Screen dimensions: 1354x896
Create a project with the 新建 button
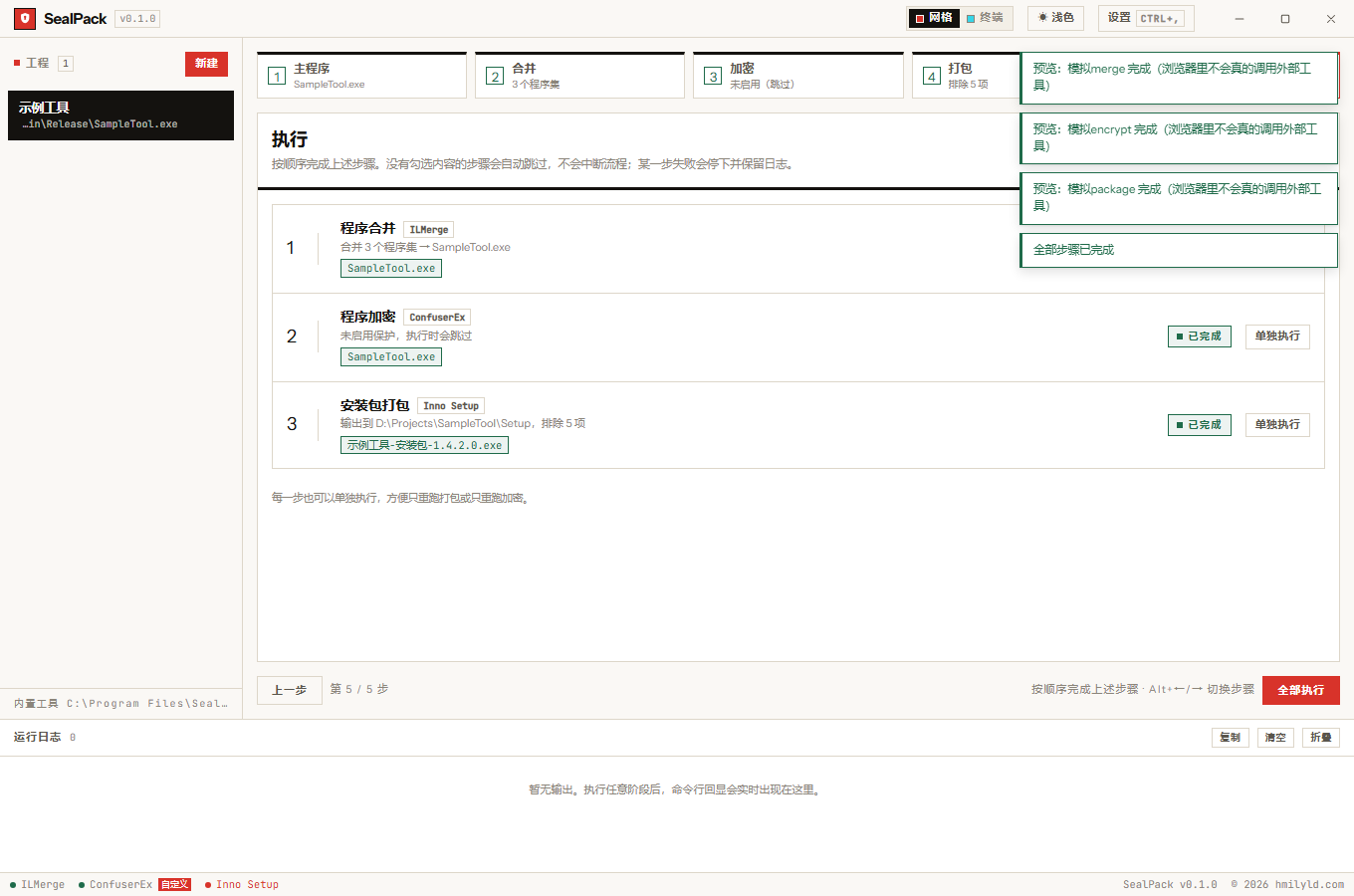point(206,64)
